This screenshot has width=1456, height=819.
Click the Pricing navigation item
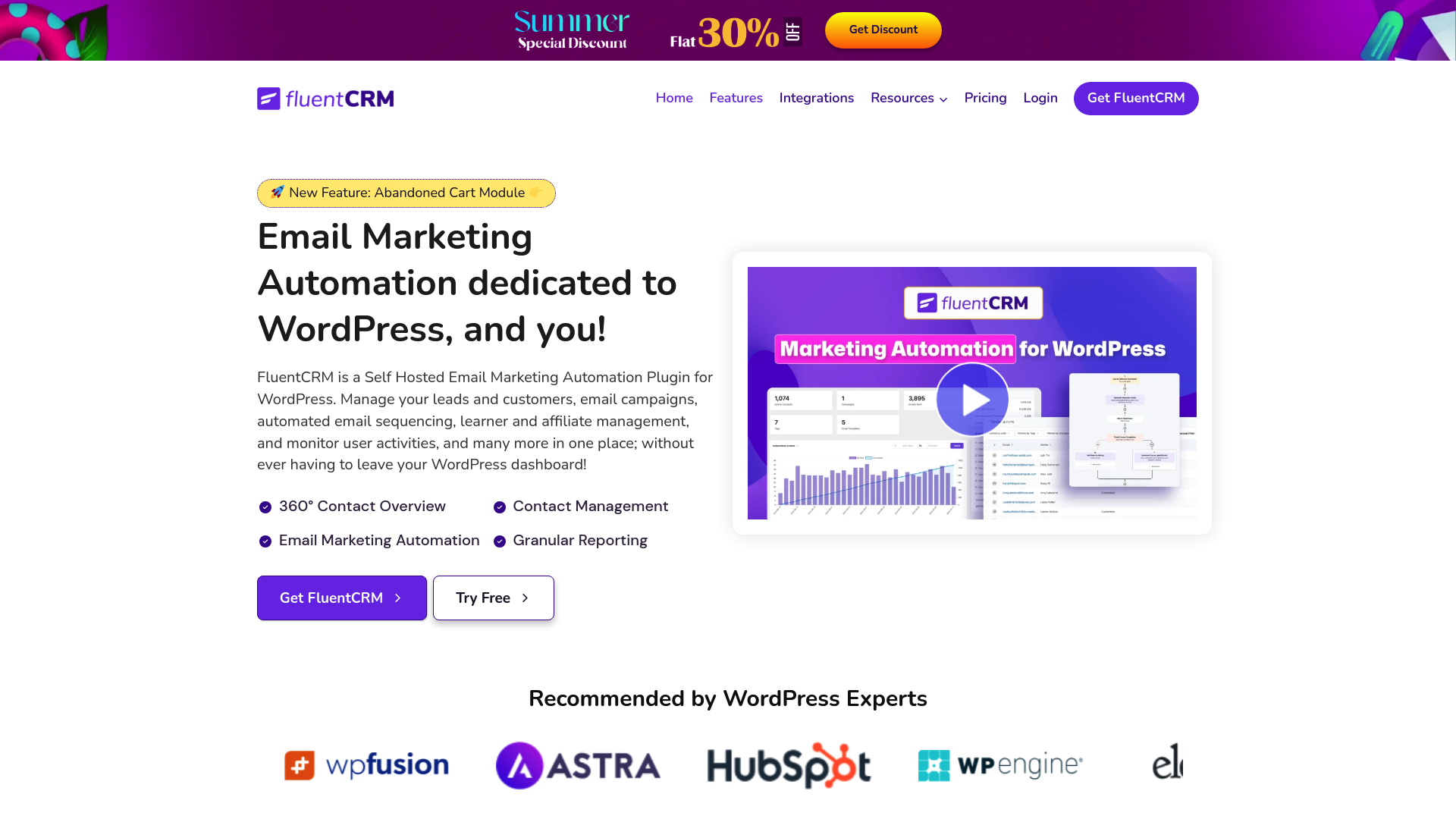[x=985, y=98]
